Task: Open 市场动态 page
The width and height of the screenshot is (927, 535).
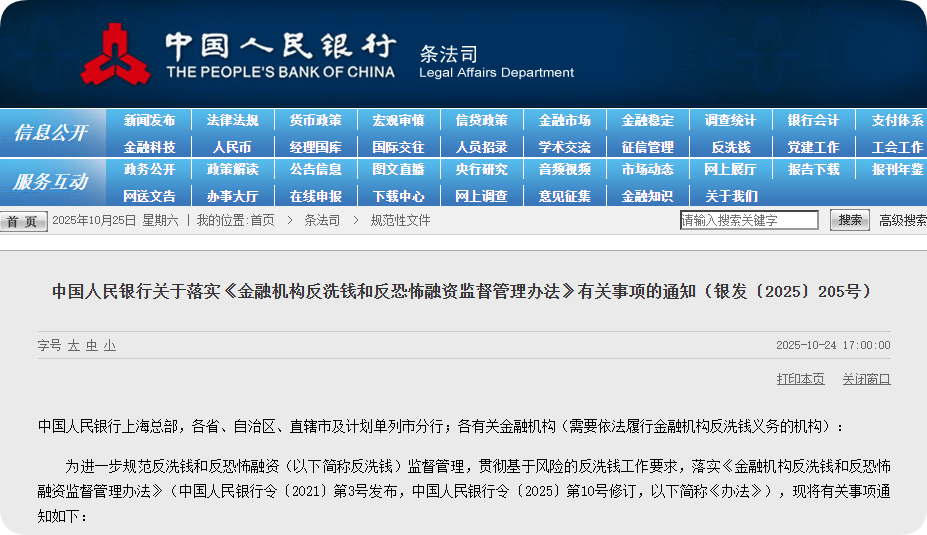Action: [647, 169]
